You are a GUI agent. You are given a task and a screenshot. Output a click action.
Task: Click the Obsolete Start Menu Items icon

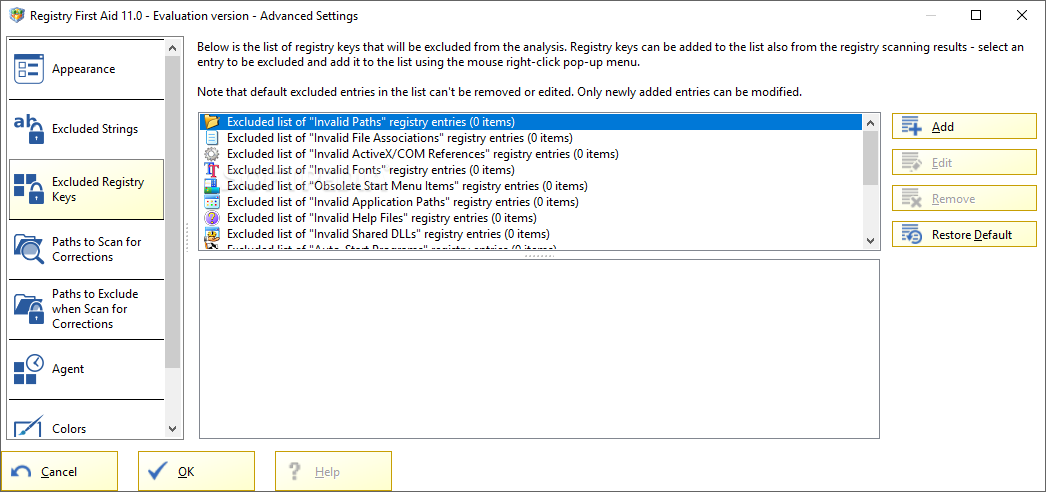point(211,186)
